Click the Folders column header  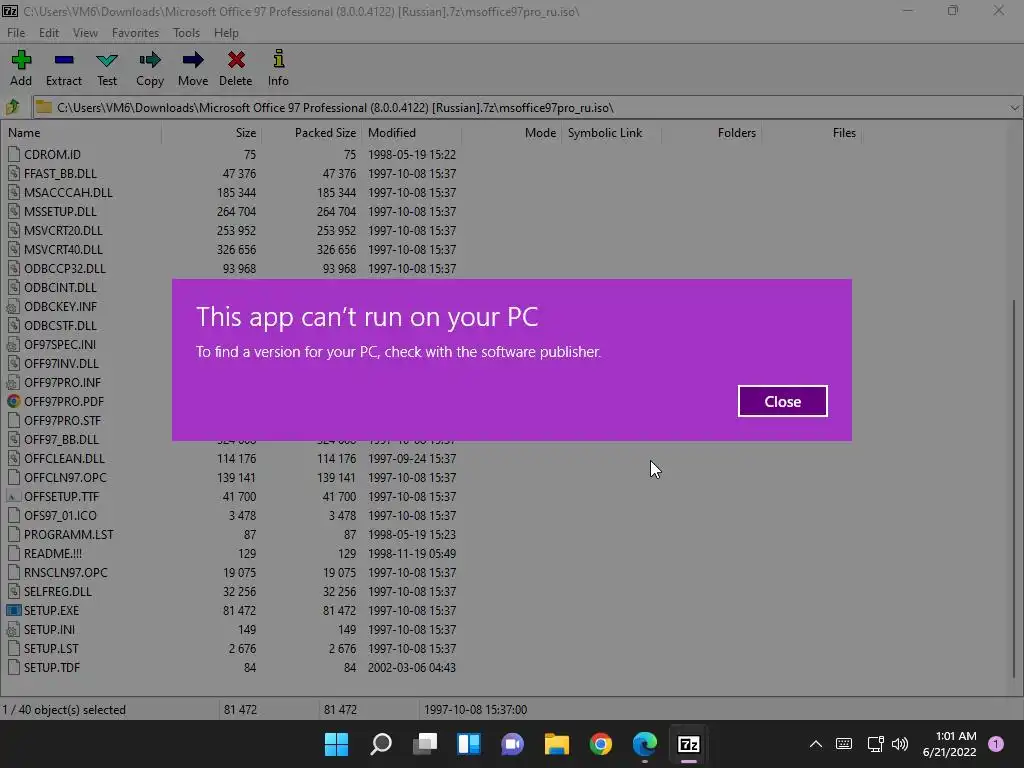tap(711, 133)
